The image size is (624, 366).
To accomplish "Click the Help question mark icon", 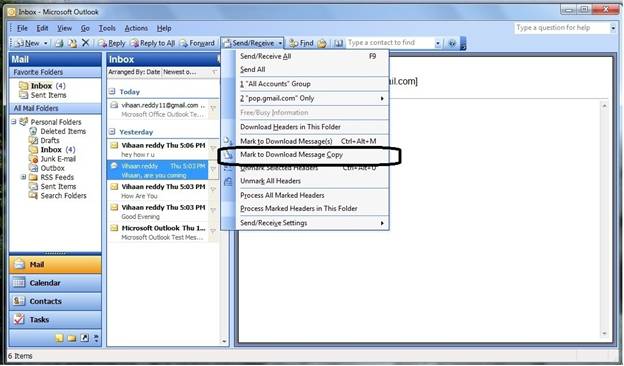I will tap(452, 43).
